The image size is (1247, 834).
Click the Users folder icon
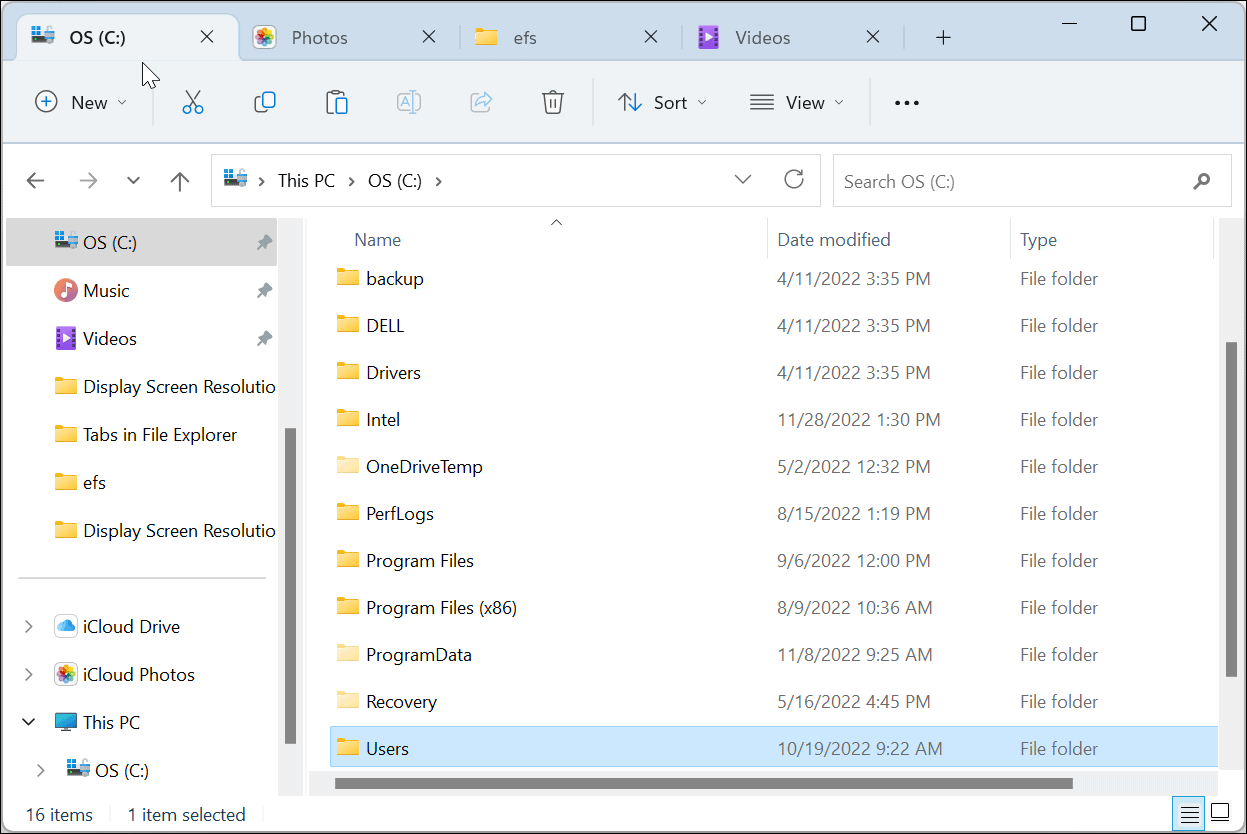(x=348, y=748)
